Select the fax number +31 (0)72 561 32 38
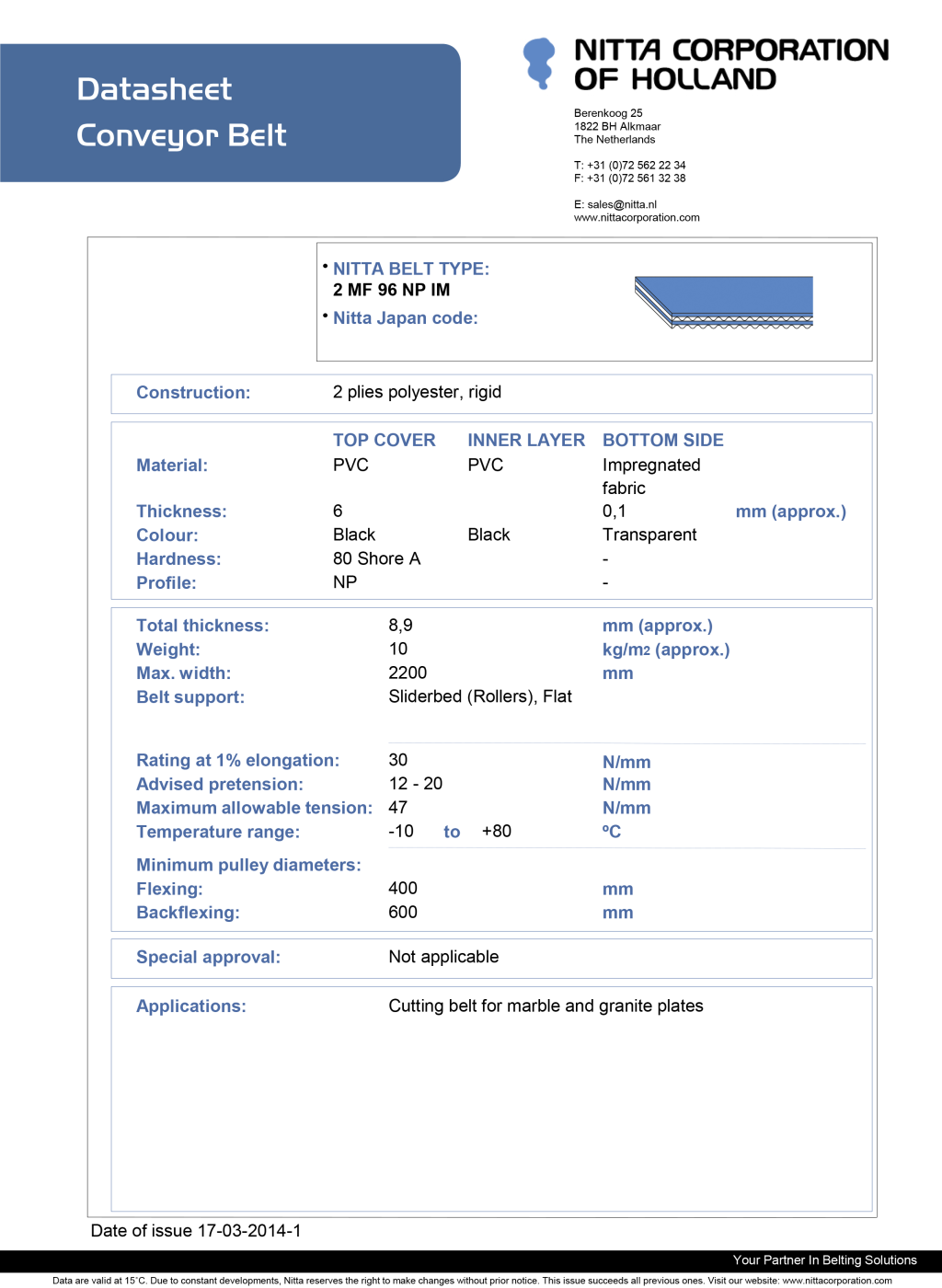This screenshot has width=942, height=1288. click(637, 178)
